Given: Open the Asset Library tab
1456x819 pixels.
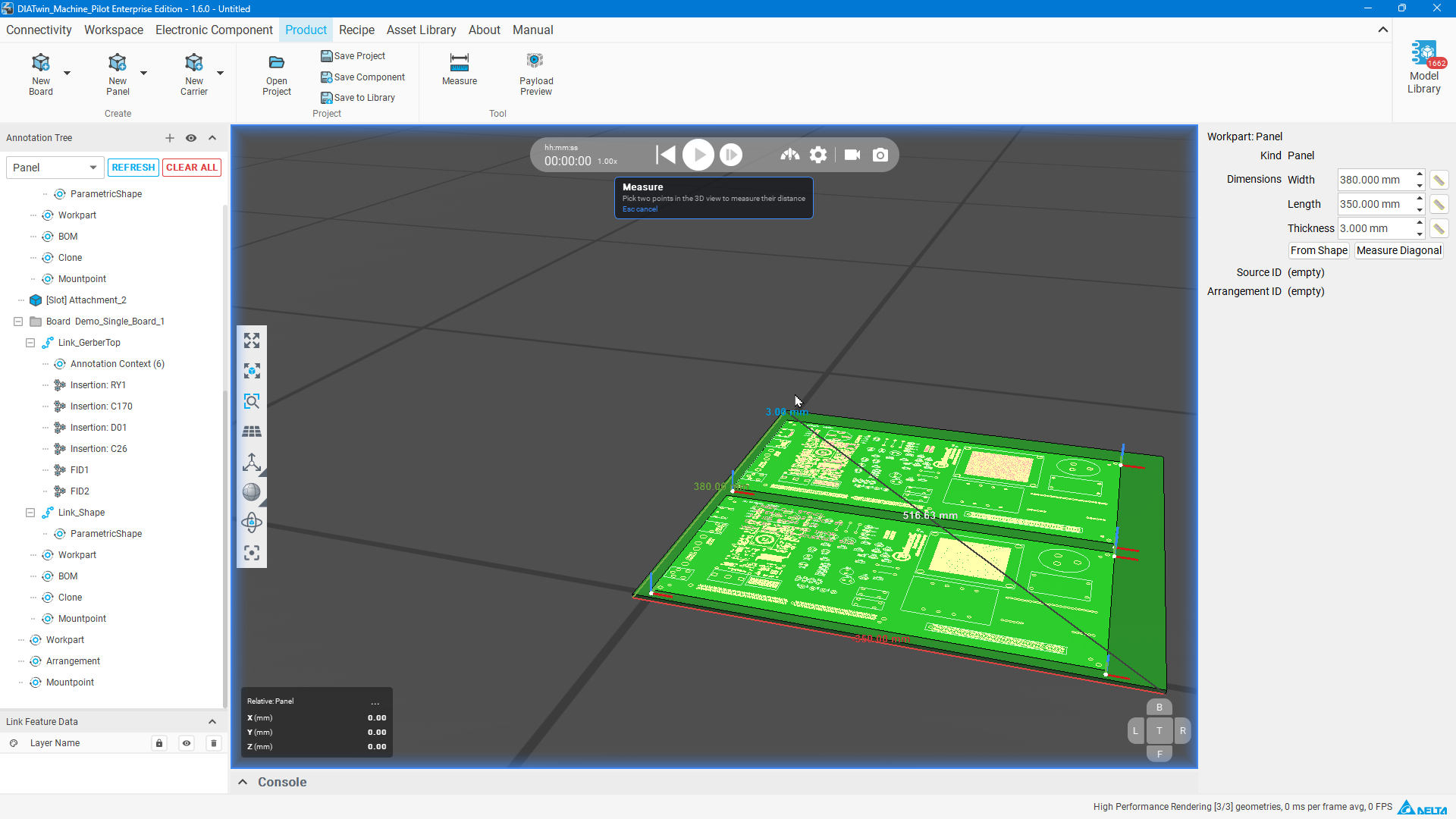Looking at the screenshot, I should pos(421,30).
